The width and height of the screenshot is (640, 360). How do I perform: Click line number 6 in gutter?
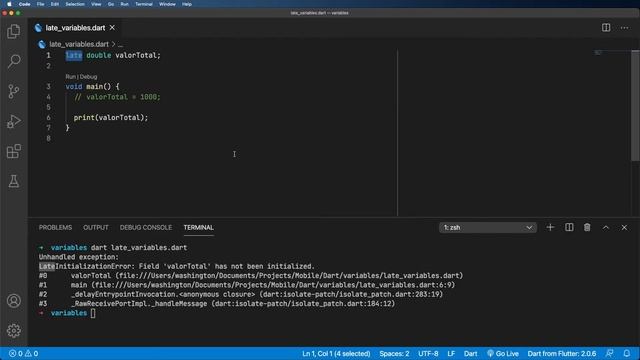tap(48, 118)
